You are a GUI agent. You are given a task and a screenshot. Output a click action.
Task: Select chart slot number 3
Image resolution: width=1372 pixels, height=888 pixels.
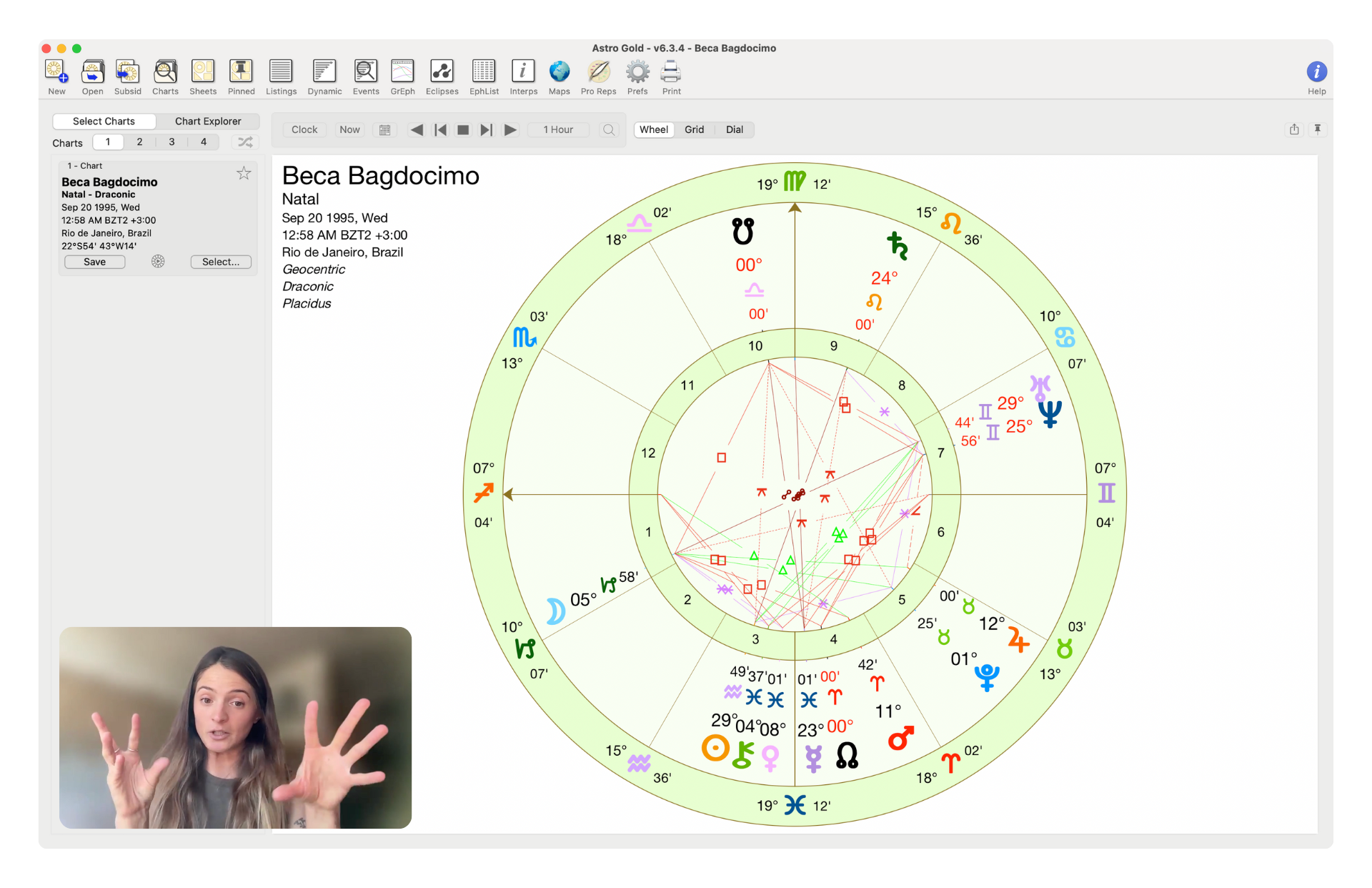[x=171, y=142]
